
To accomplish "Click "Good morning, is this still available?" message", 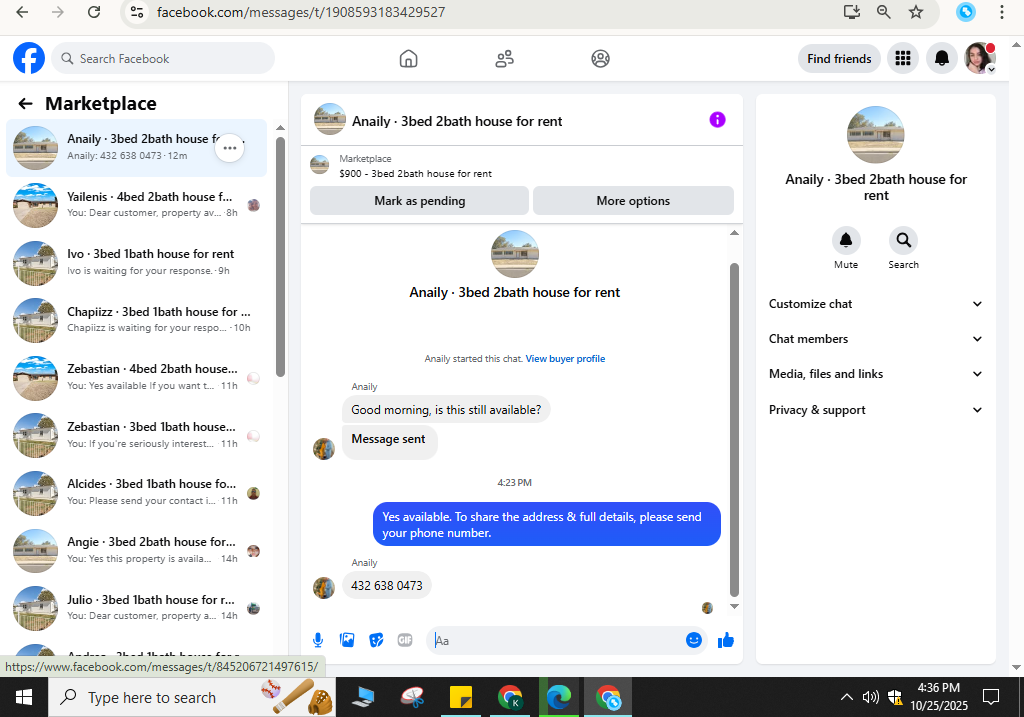I will [446, 410].
